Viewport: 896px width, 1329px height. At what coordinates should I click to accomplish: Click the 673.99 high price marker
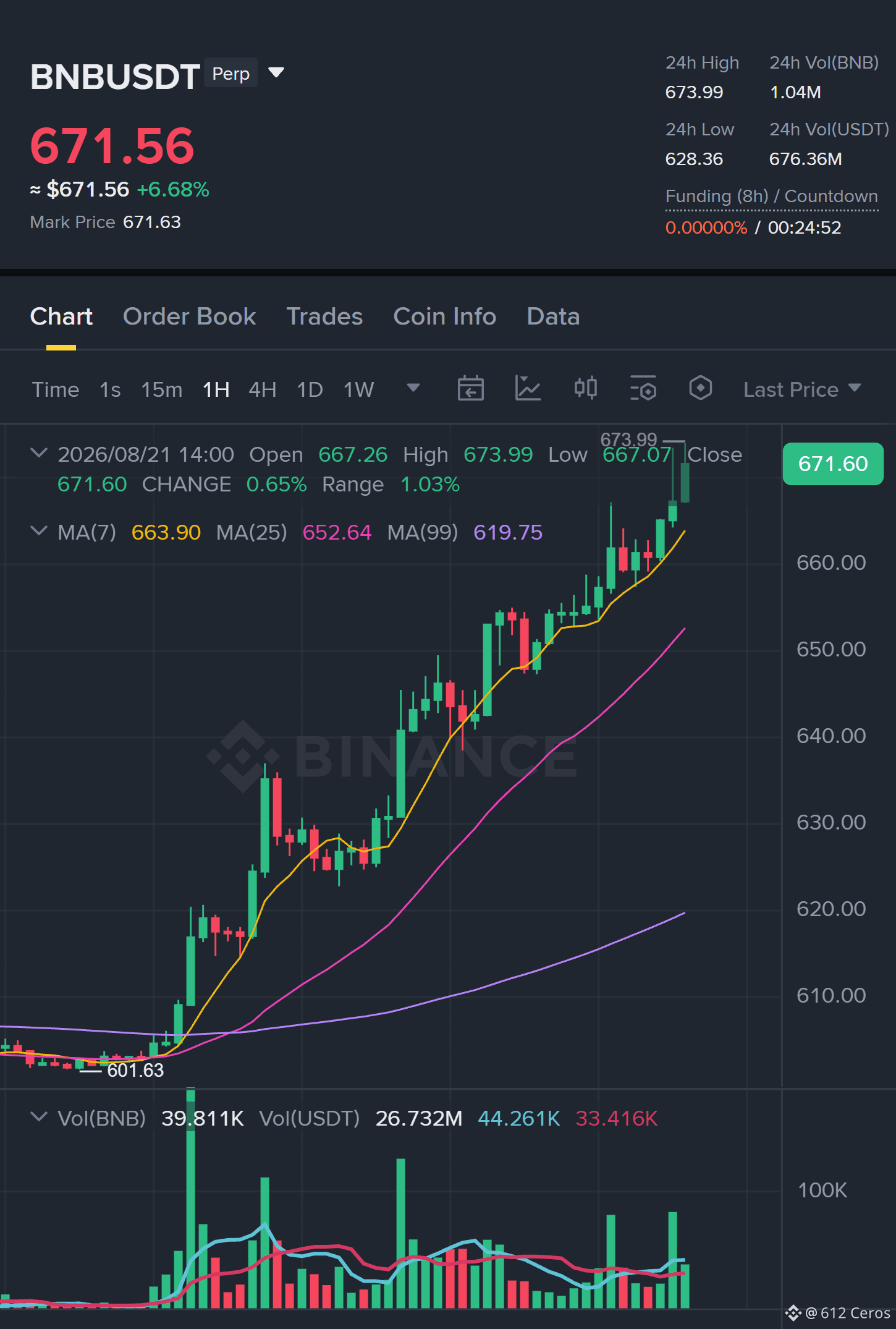pyautogui.click(x=628, y=439)
